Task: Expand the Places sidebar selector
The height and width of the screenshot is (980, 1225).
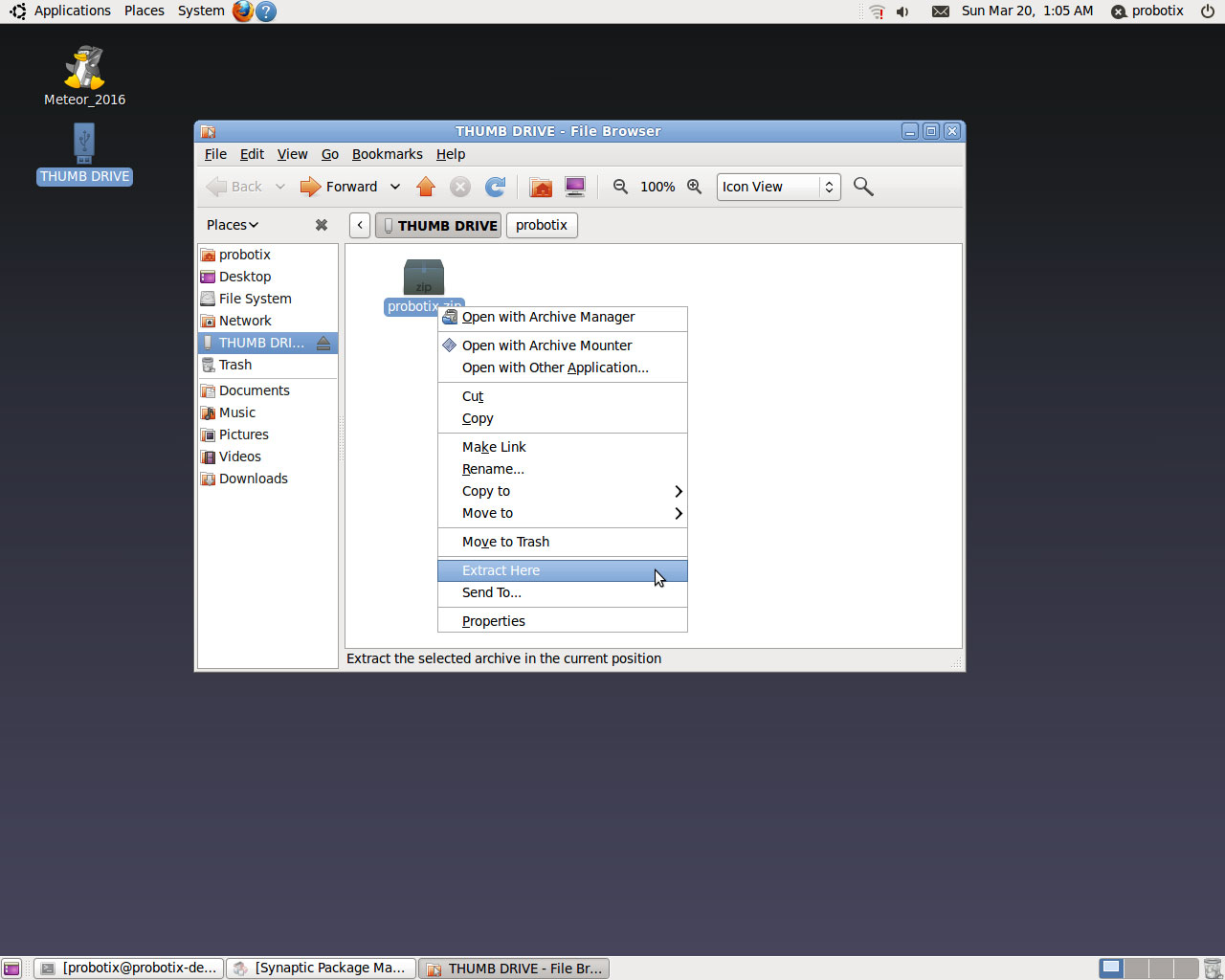Action: click(233, 225)
